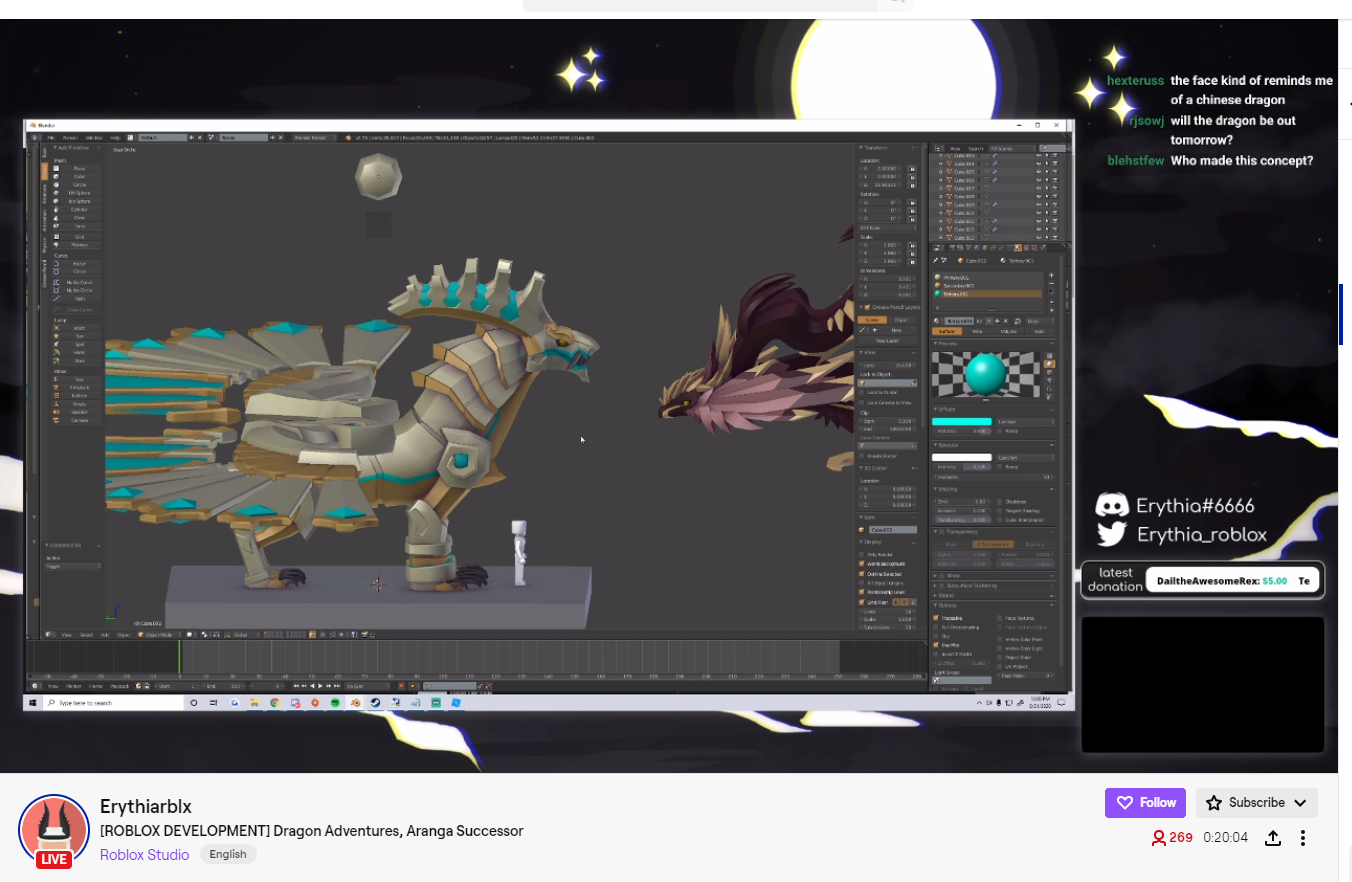The image size is (1352, 882).
Task: Open the Blender Render engine dropdown
Action: pyautogui.click(x=314, y=137)
